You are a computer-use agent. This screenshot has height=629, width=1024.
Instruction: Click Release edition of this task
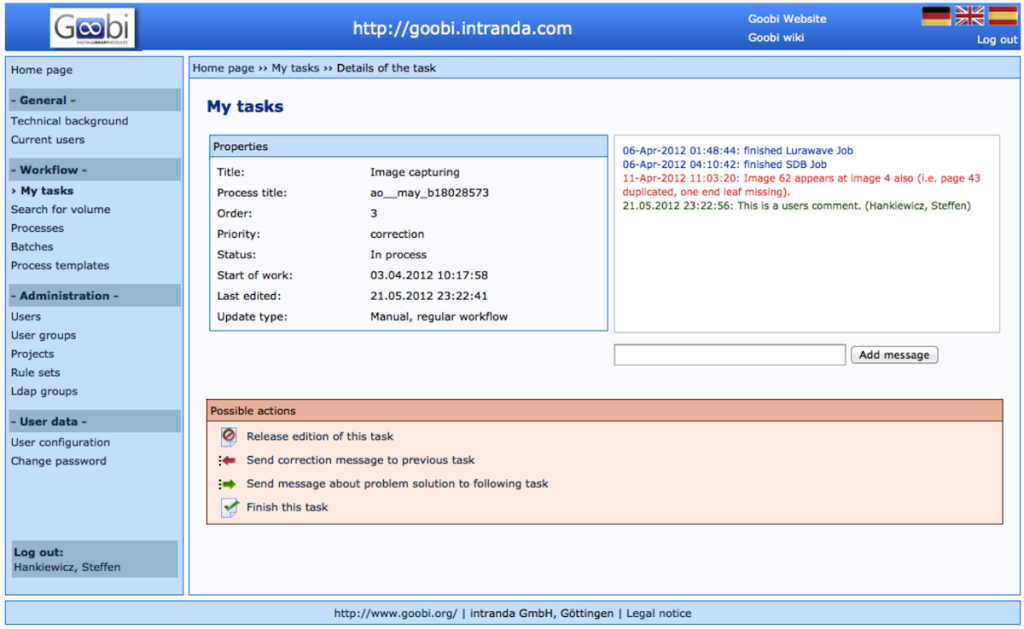click(x=319, y=436)
